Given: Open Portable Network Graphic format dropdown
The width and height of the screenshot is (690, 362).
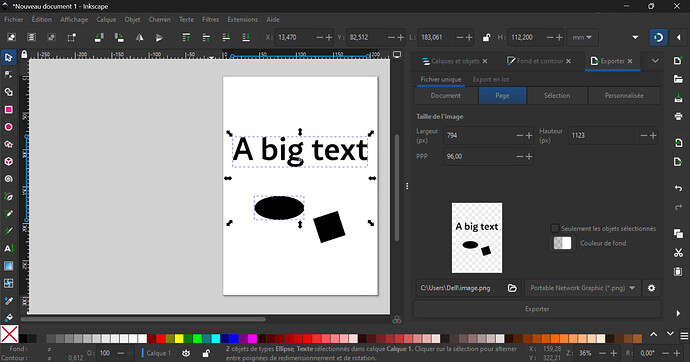Looking at the screenshot, I should click(x=583, y=288).
